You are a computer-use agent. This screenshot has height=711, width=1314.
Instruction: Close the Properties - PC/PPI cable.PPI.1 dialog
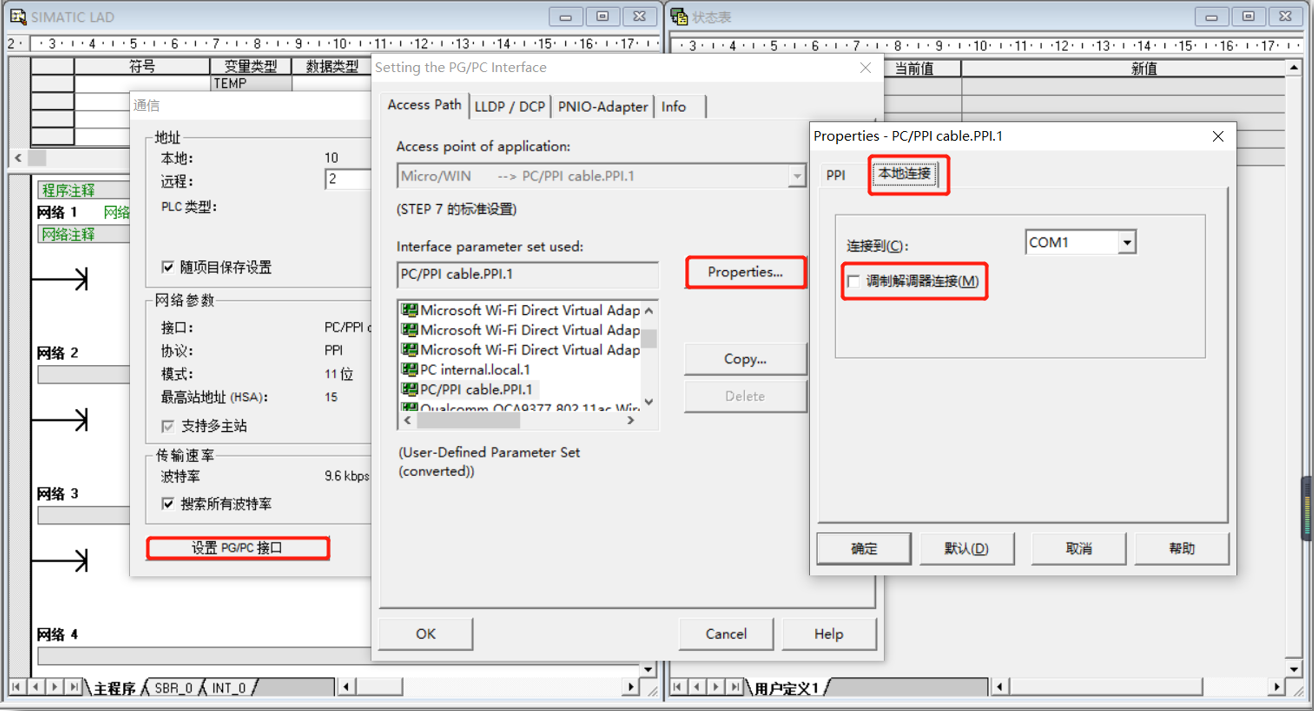pyautogui.click(x=1218, y=136)
